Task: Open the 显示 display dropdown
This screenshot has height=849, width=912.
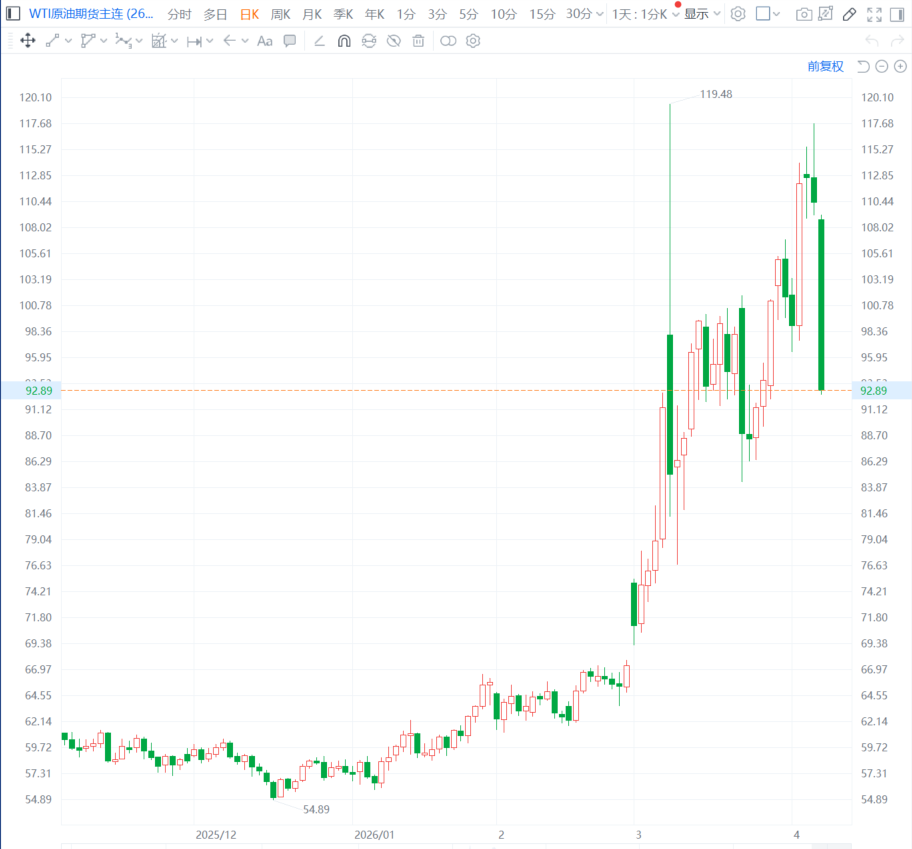Action: pyautogui.click(x=702, y=14)
